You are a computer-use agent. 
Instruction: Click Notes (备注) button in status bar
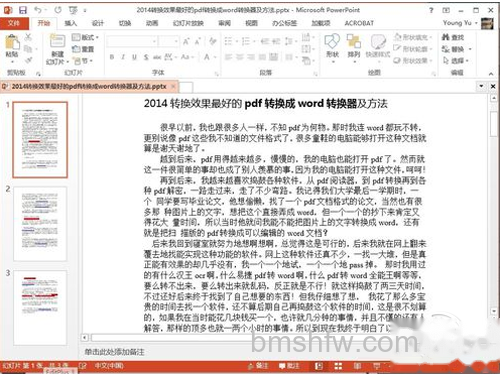tap(258, 366)
